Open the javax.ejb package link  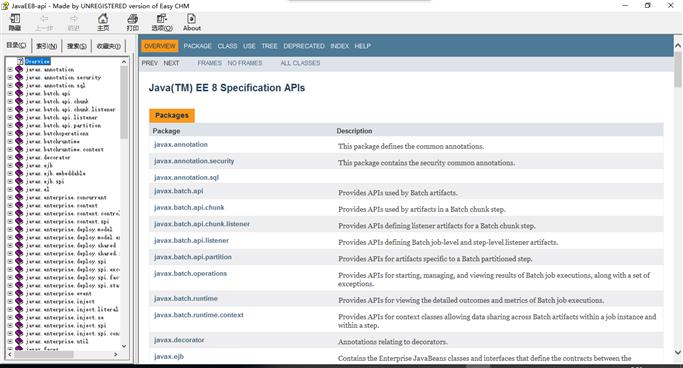(x=169, y=356)
